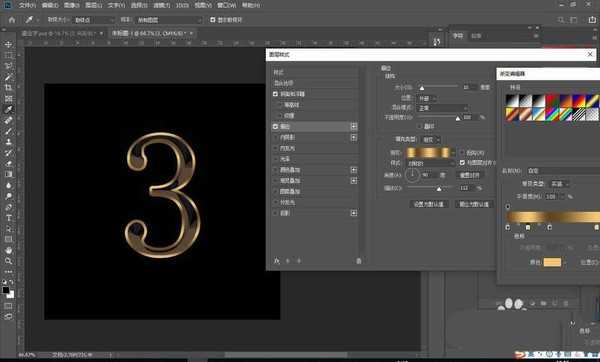Select the Move tool in the toolbox
The width and height of the screenshot is (600, 362).
[8, 44]
